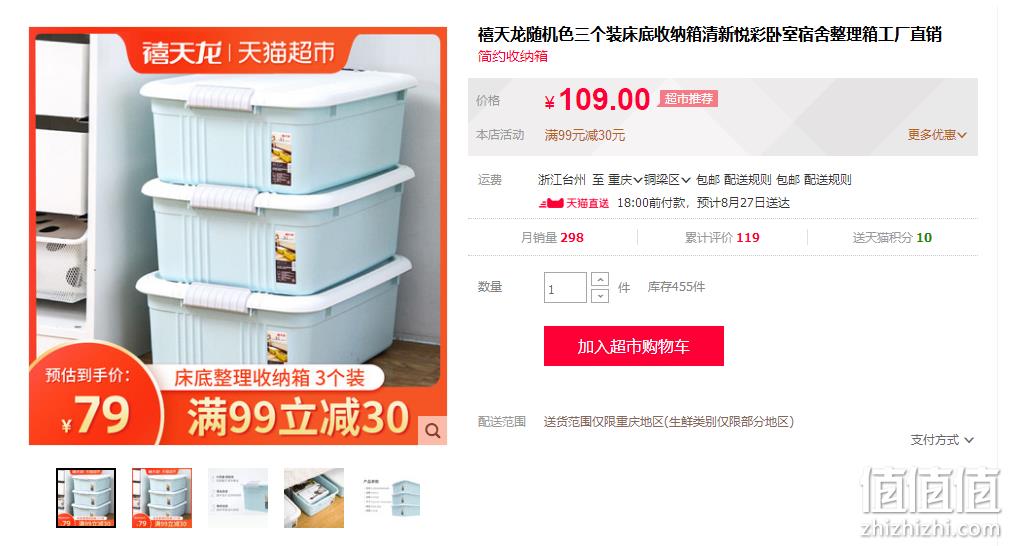Select the third thumbnail with feature text

(238, 498)
